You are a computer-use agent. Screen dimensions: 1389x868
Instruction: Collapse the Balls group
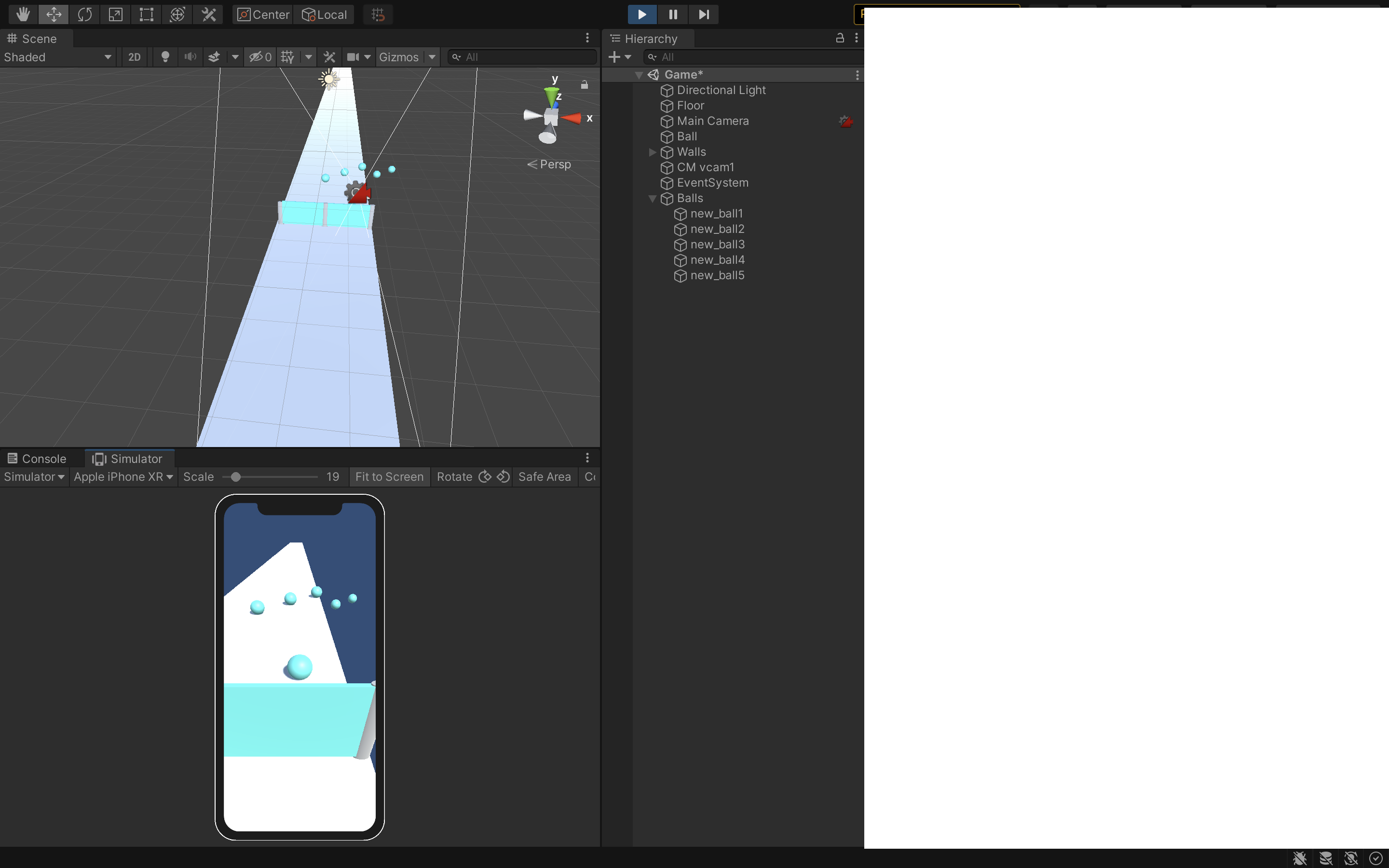coord(652,199)
